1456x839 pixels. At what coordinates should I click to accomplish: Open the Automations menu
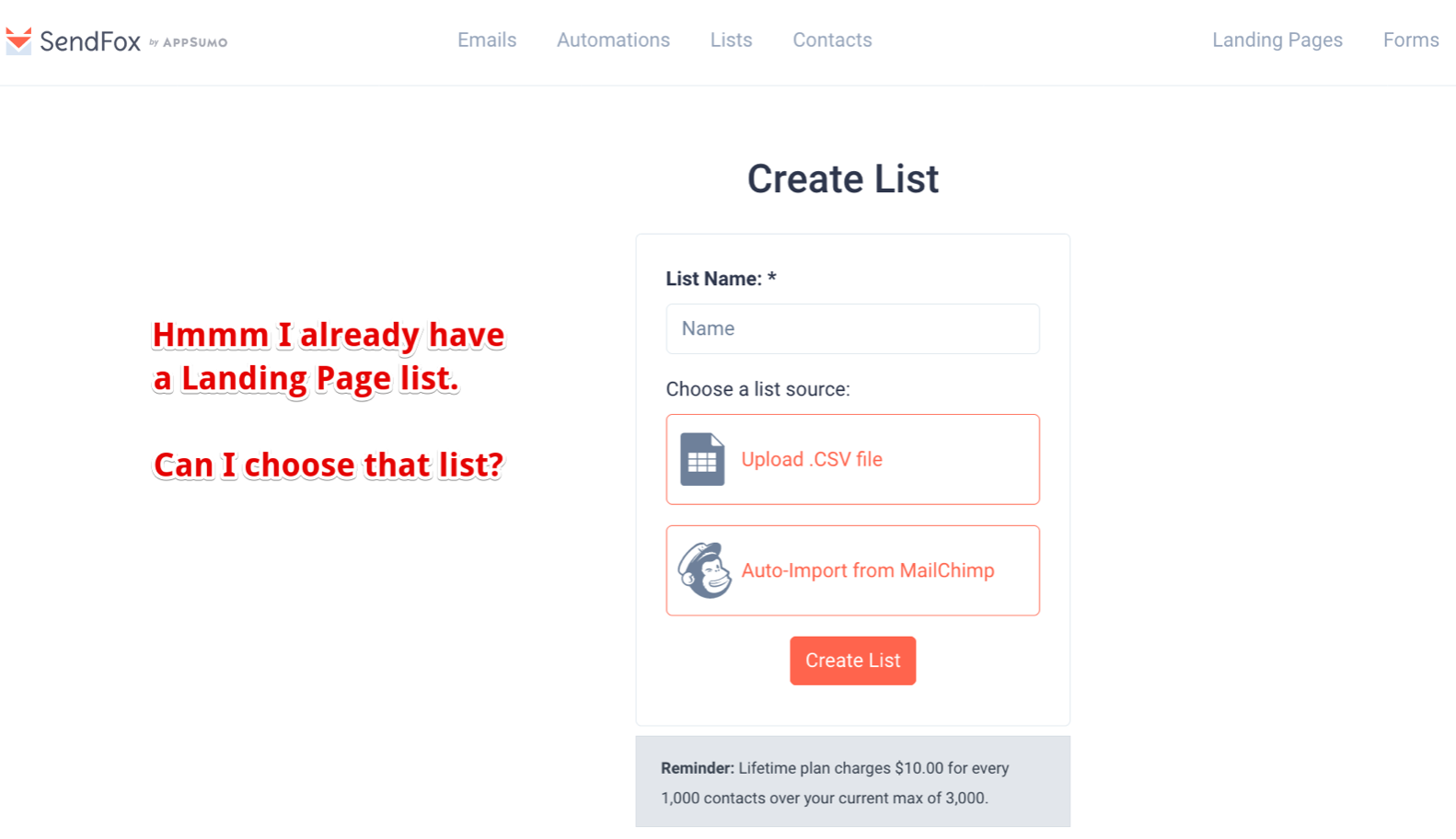[x=613, y=40]
